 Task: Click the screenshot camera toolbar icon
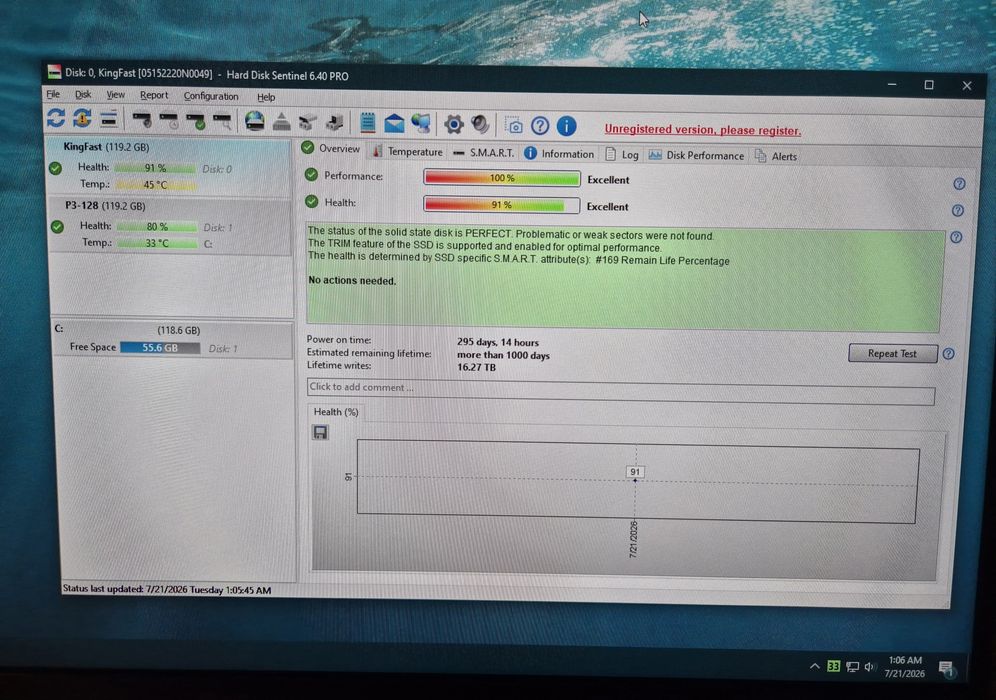point(514,125)
